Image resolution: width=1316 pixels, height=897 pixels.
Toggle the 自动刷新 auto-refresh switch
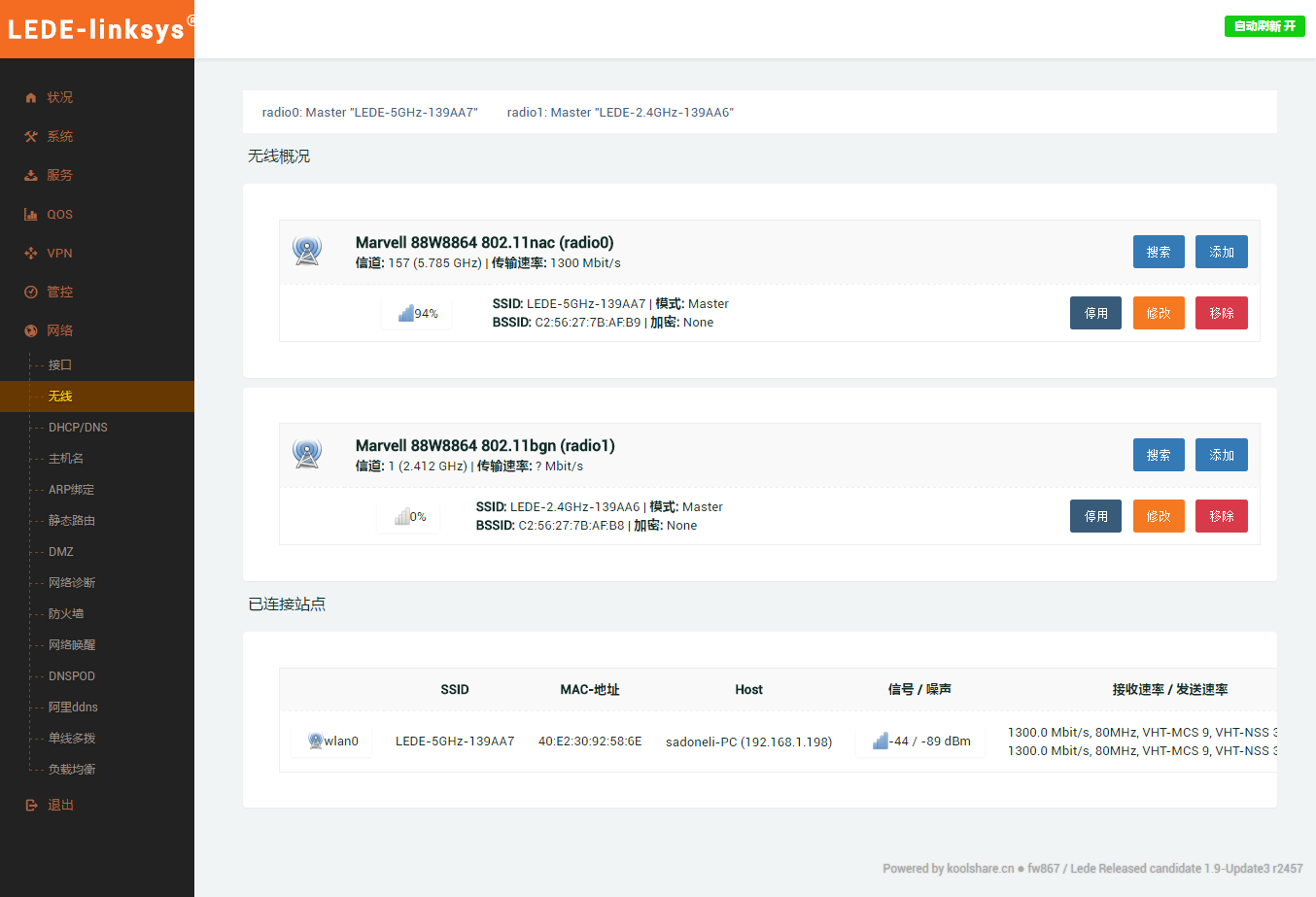1264,26
